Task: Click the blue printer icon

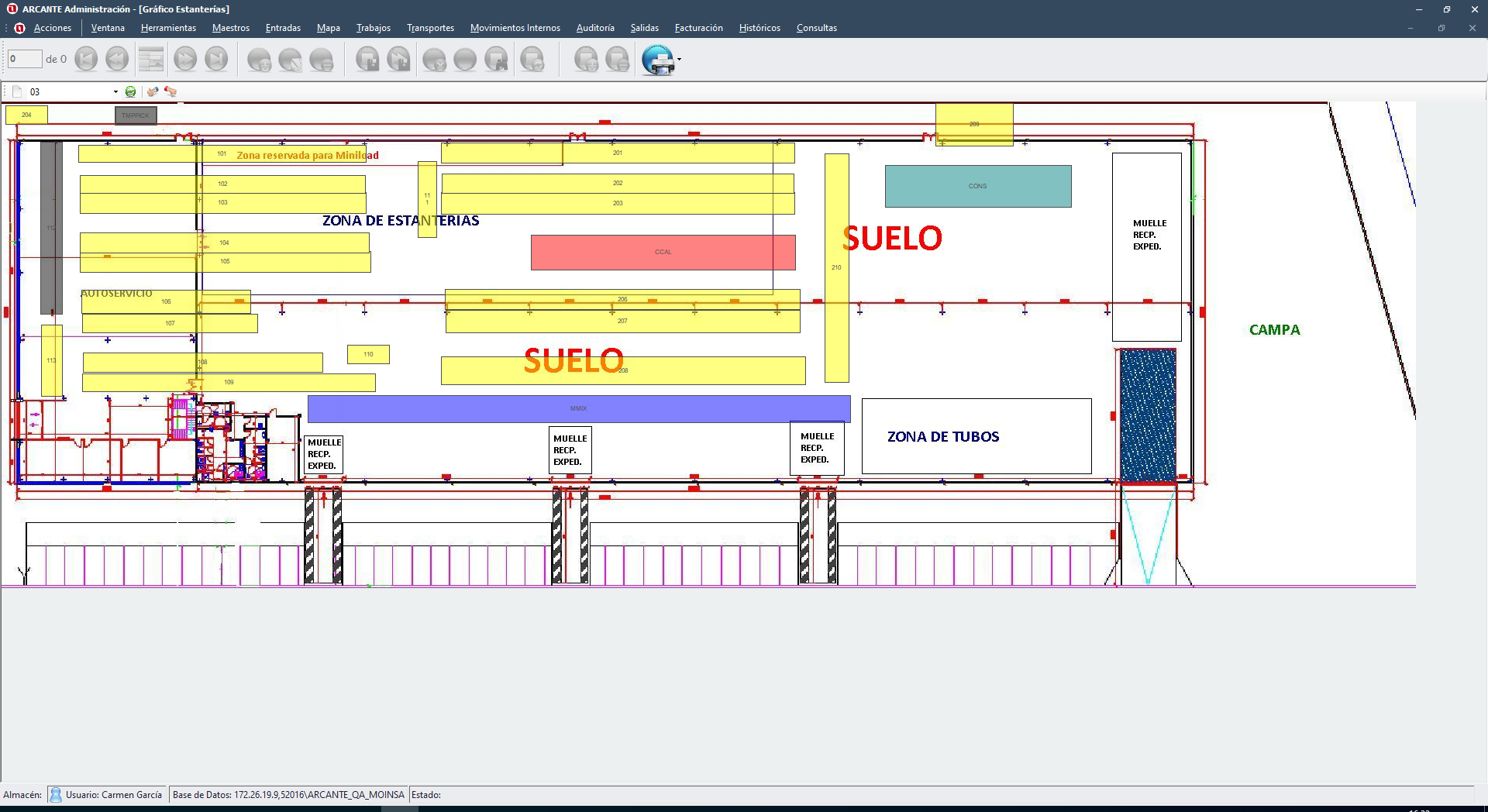Action: coord(658,60)
